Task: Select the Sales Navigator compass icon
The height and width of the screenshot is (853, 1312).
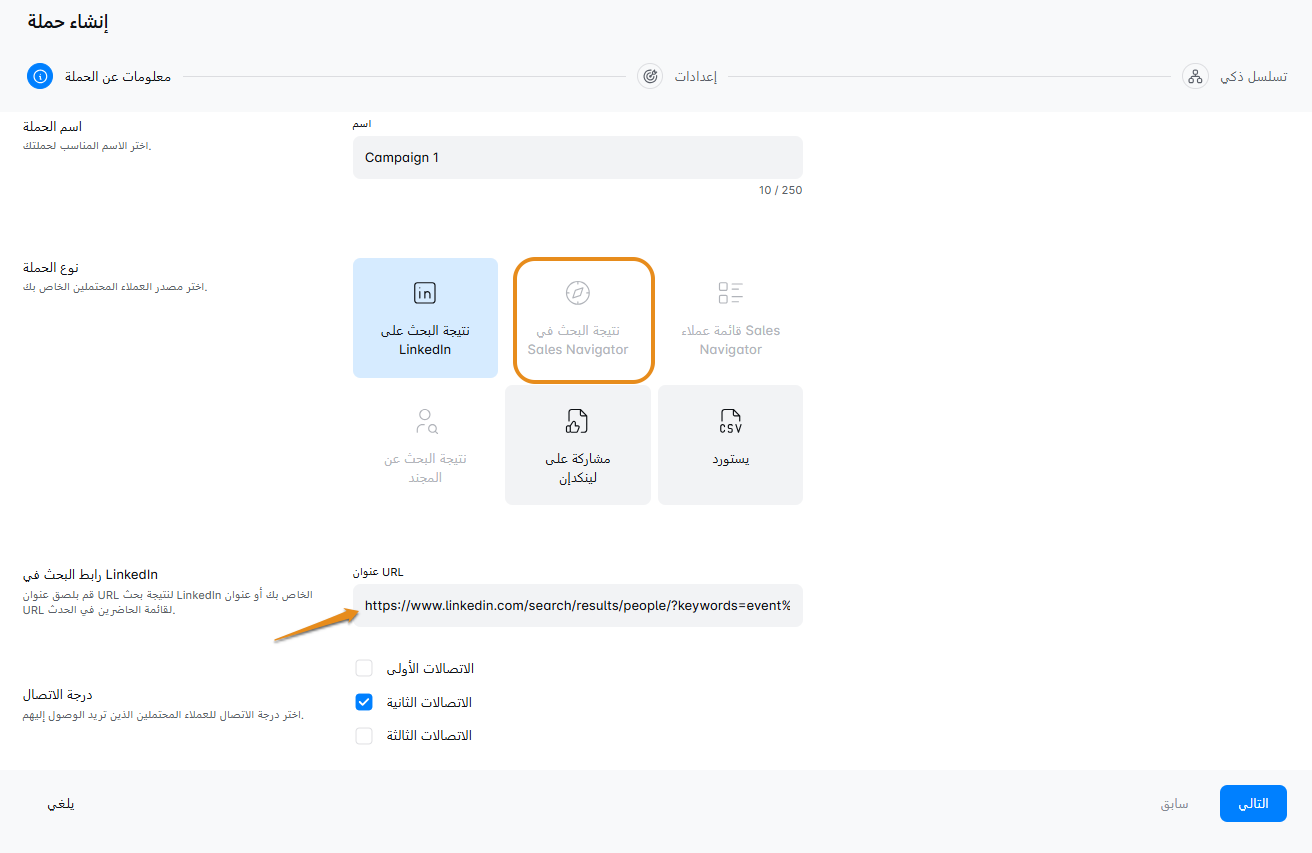Action: [578, 293]
